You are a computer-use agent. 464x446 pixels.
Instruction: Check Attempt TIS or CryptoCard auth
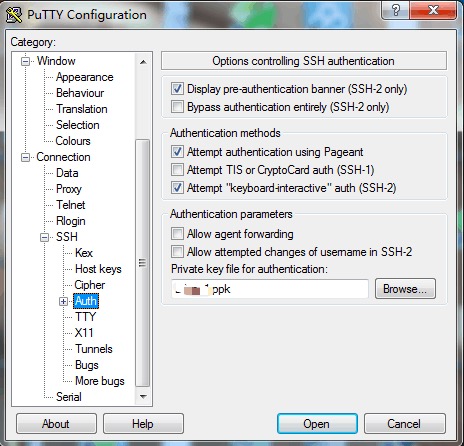pyautogui.click(x=177, y=170)
